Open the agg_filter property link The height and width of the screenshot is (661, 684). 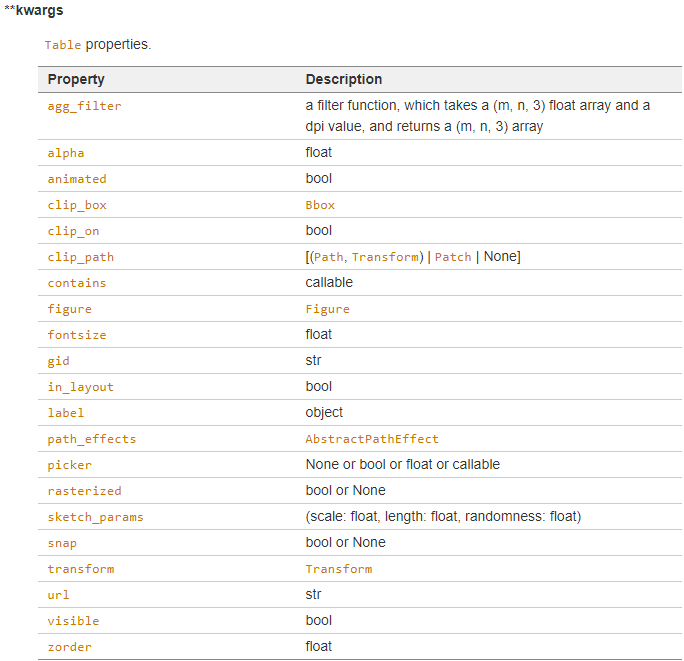(84, 106)
